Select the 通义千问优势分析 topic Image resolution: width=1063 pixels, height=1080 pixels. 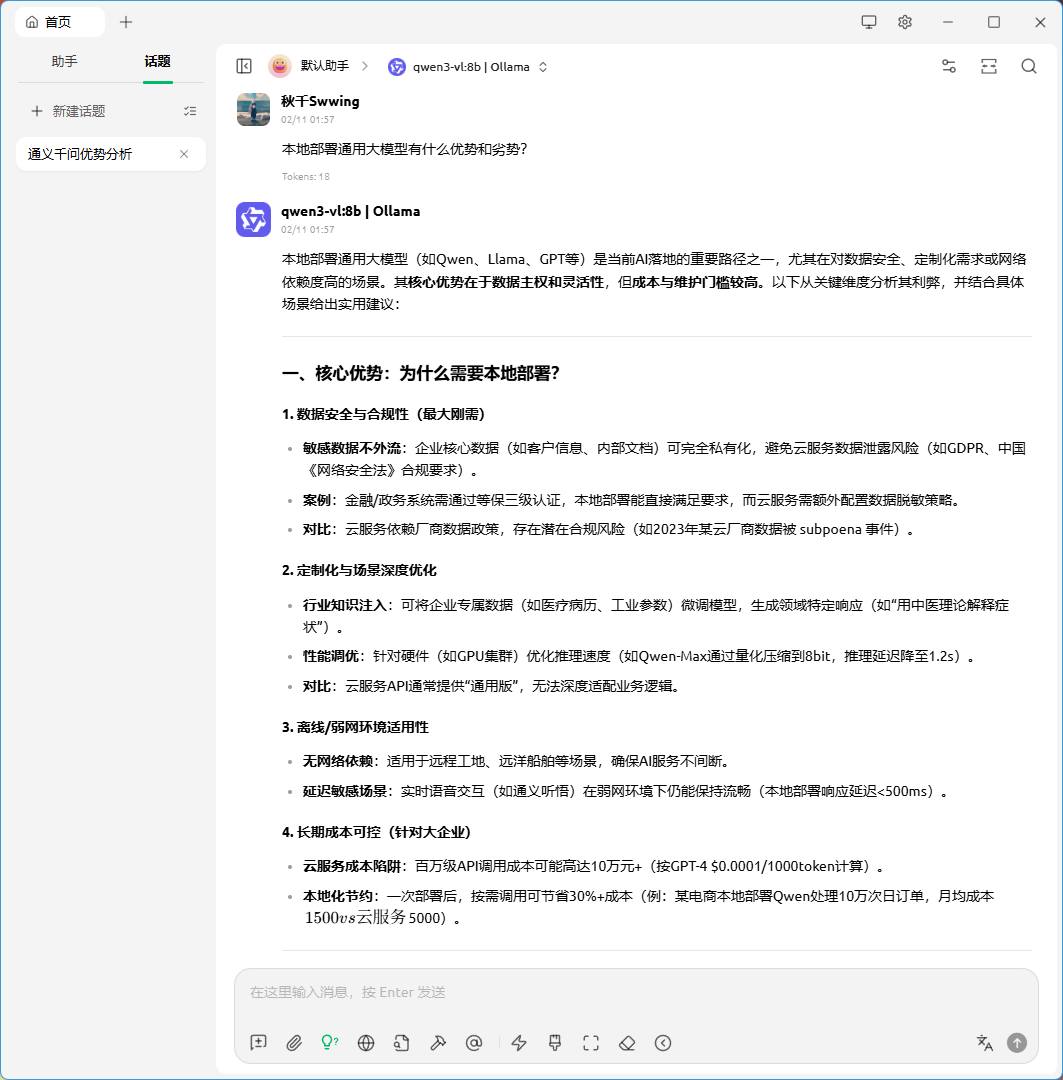click(110, 154)
